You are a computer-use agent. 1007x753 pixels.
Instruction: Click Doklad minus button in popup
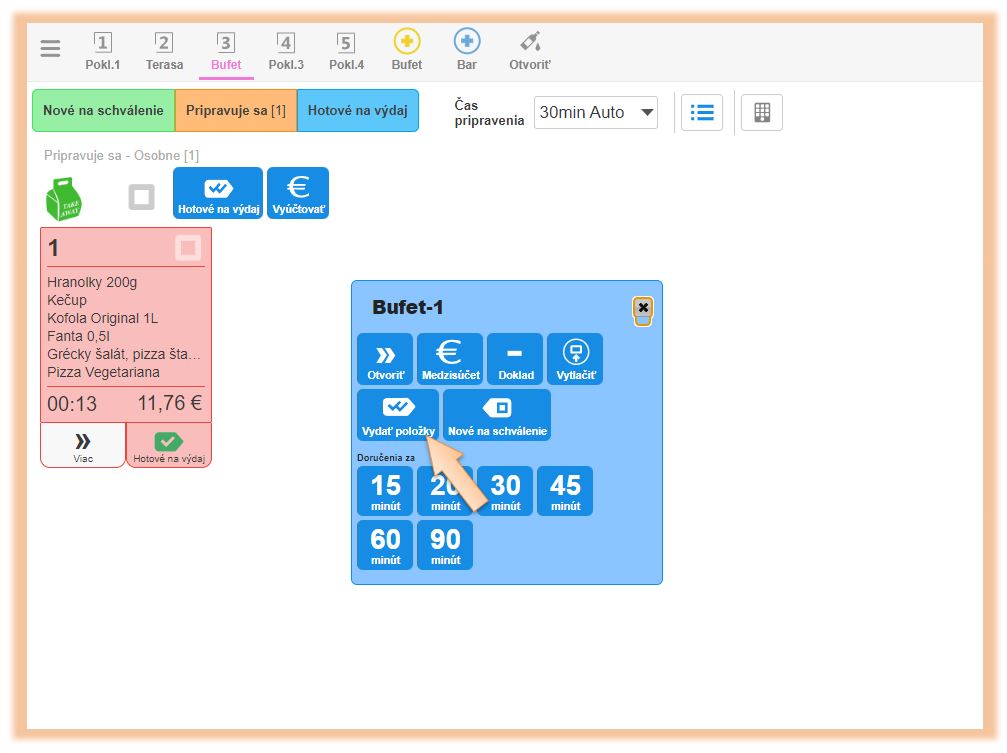coord(515,359)
